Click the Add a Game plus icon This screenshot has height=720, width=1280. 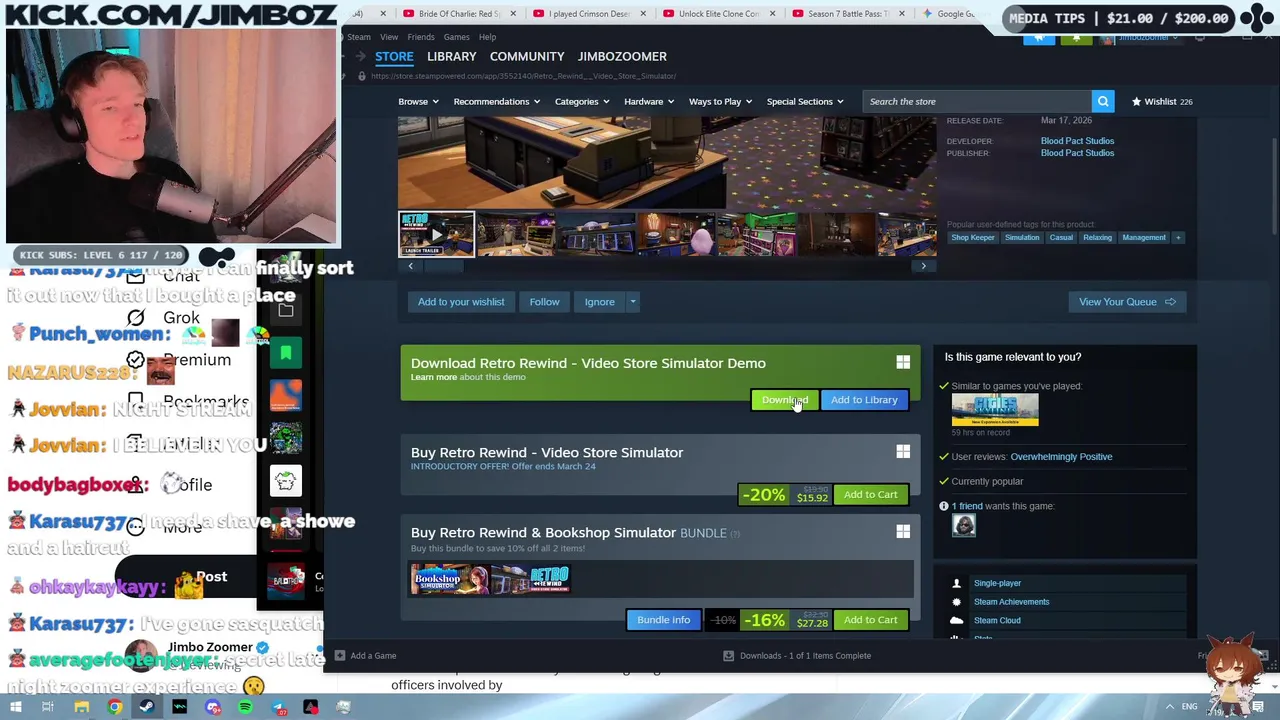(340, 655)
